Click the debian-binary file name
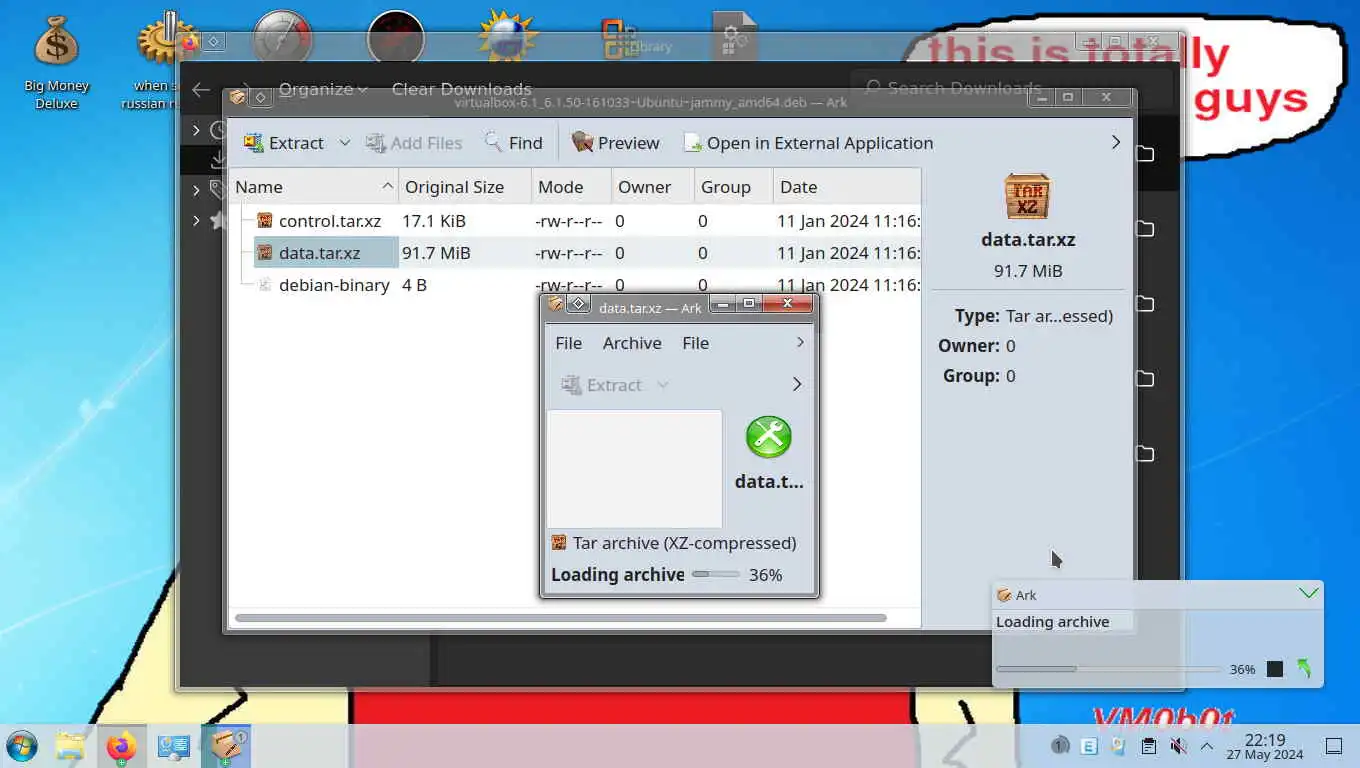Screen dimensions: 1360x768 tap(334, 285)
